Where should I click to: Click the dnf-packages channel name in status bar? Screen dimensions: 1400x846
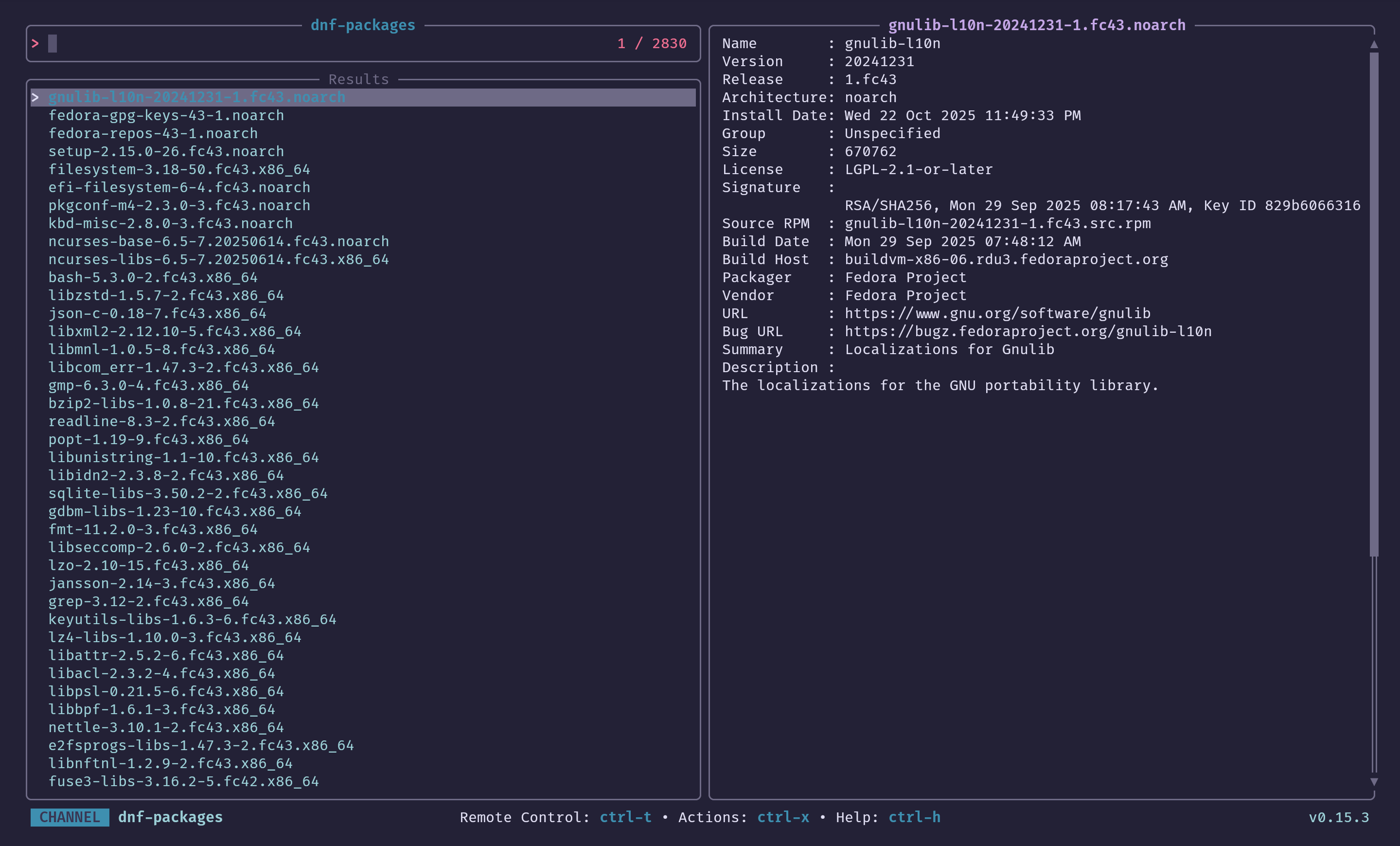pos(171,817)
